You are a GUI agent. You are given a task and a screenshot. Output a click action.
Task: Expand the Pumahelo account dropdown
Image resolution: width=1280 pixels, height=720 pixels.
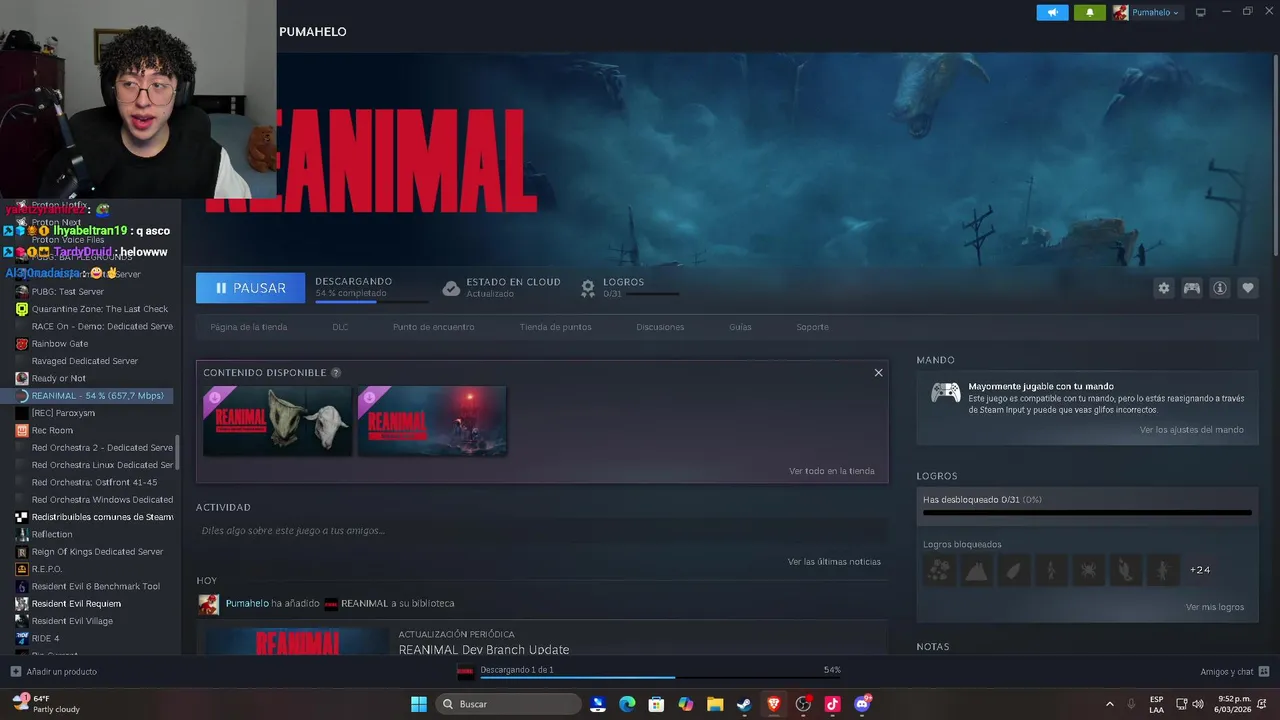1146,12
